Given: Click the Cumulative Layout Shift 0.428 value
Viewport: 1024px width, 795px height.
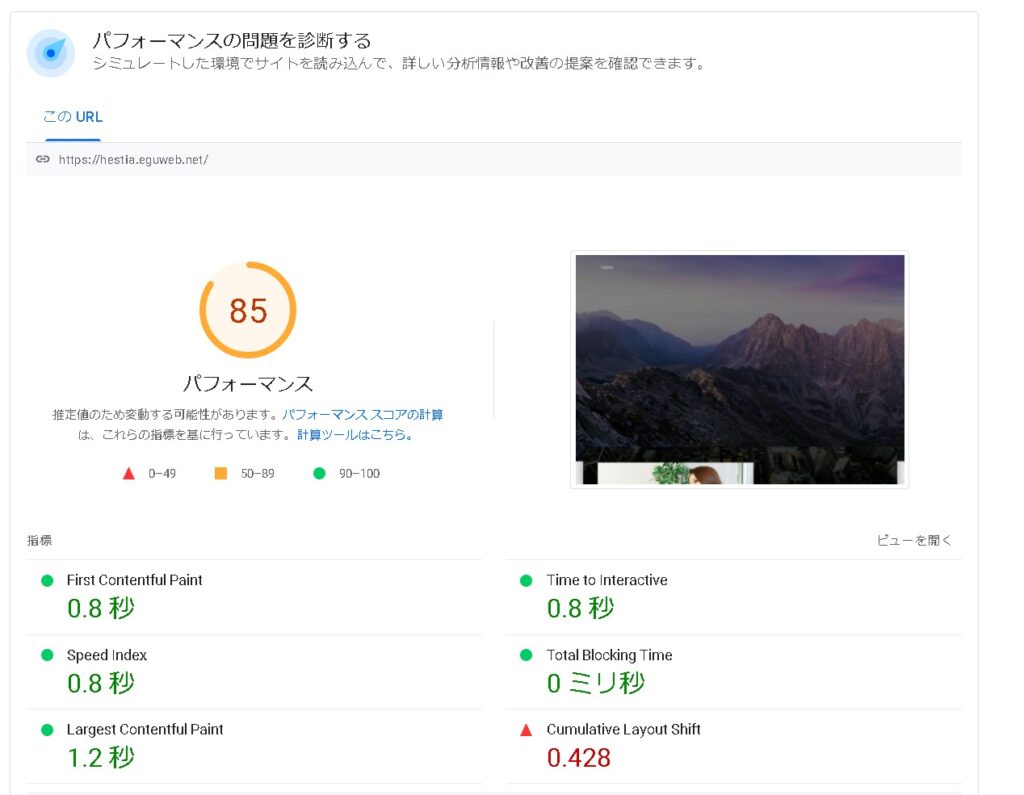Looking at the screenshot, I should pos(578,758).
